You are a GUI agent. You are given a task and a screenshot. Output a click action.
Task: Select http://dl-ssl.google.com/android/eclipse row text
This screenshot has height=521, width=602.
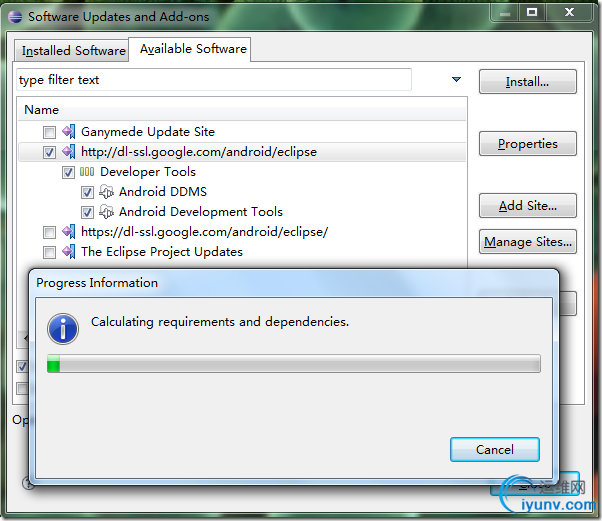pyautogui.click(x=199, y=152)
